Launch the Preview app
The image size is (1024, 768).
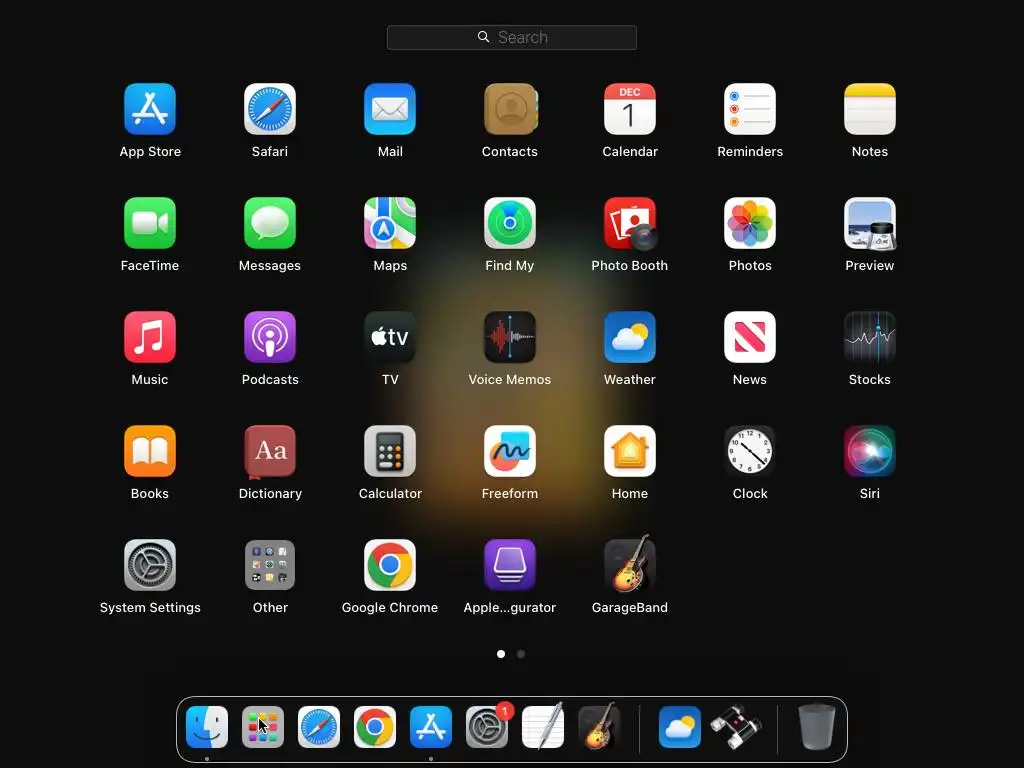coord(870,223)
